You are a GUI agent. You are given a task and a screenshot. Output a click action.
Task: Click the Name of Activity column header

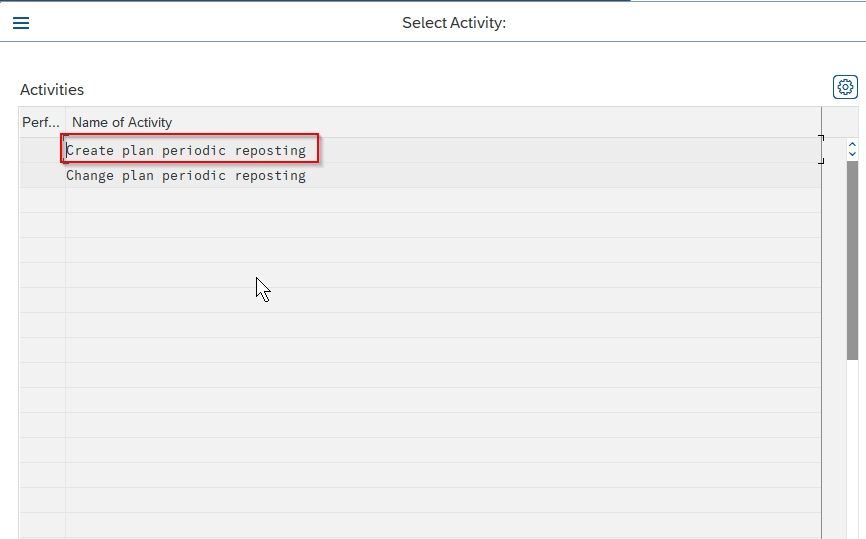click(x=122, y=122)
